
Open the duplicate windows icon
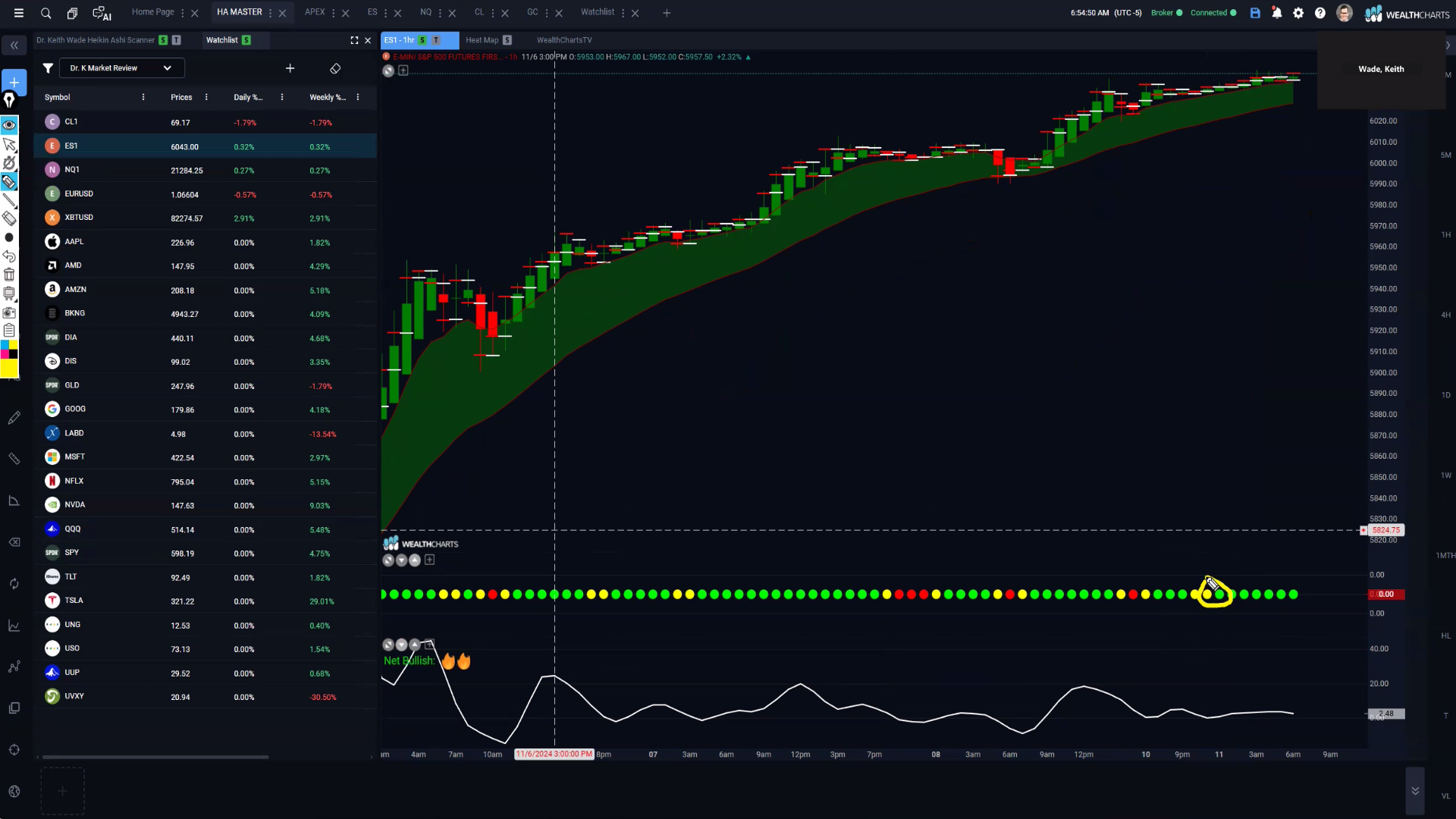pos(72,13)
